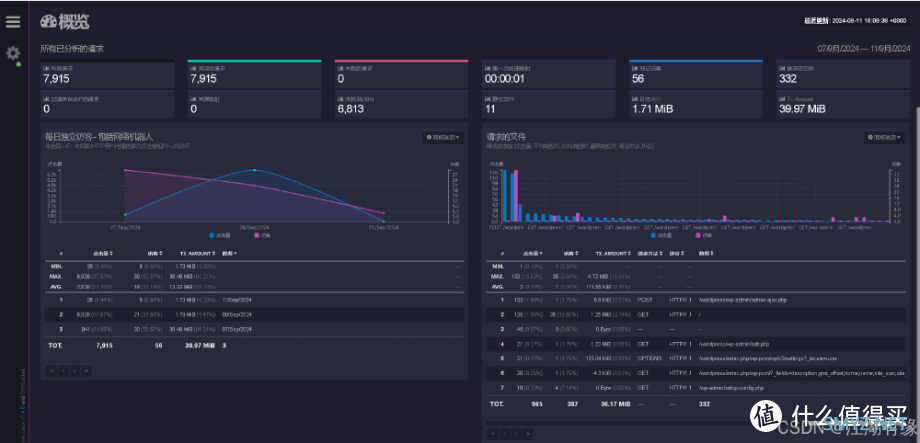This screenshot has width=920, height=443.
Task: Toggle blue 点击量 legend in 请求的文件 chart
Action: pos(662,235)
